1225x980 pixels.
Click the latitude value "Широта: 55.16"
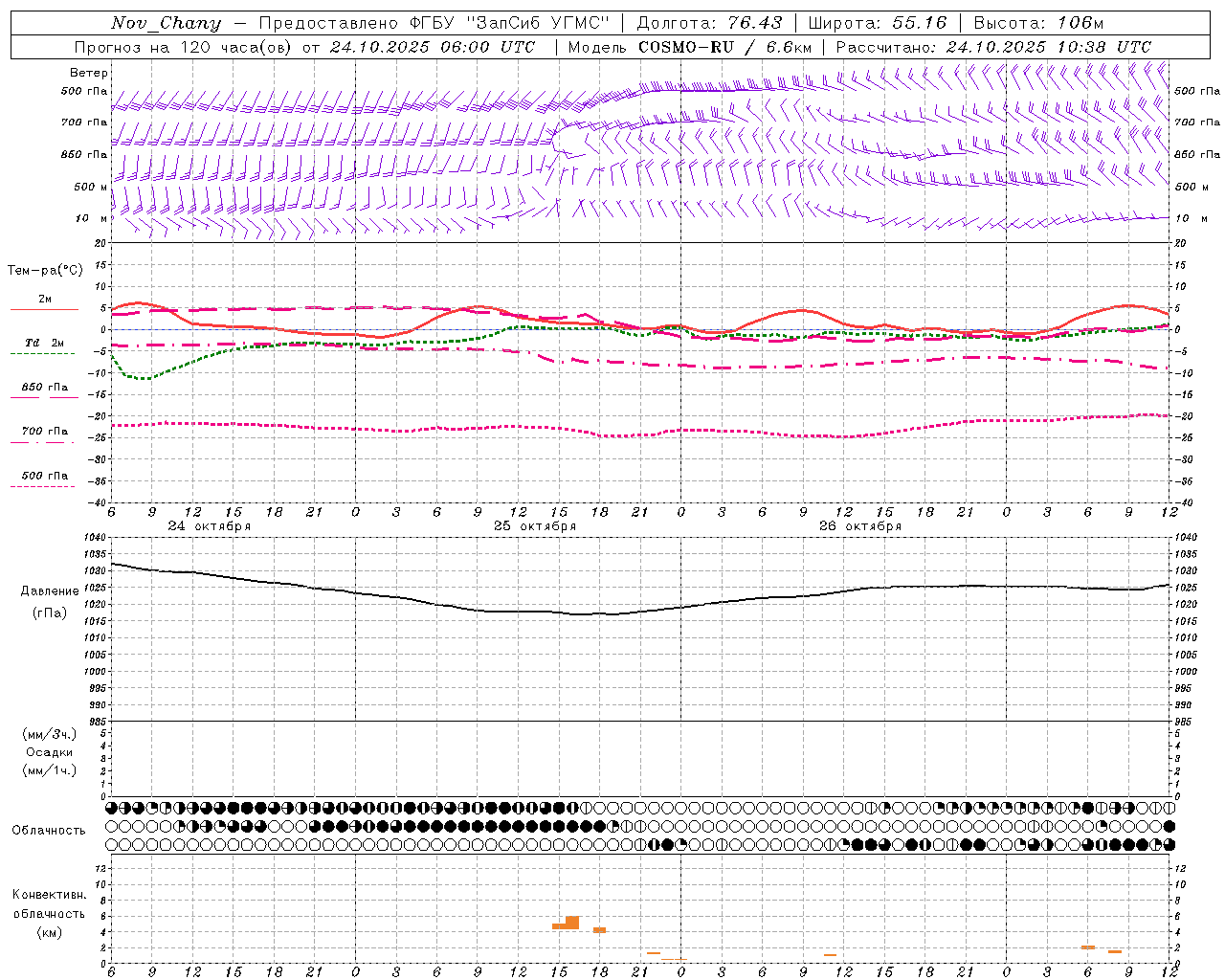coord(877,23)
